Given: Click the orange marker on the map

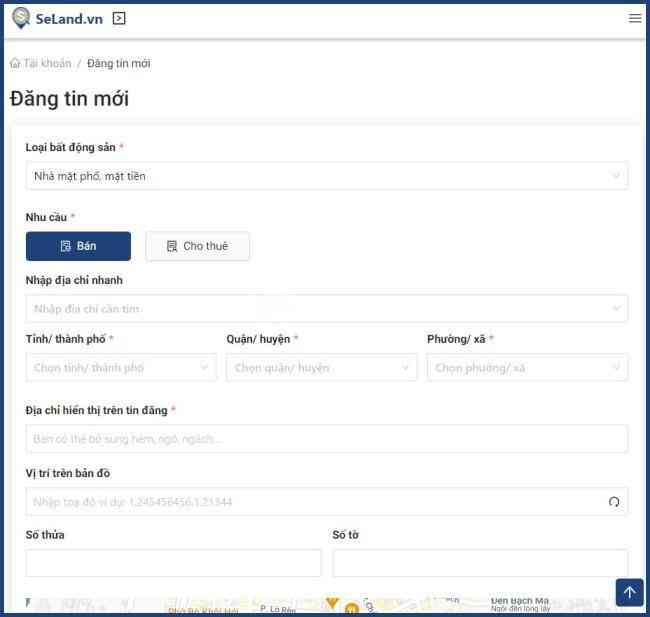Looking at the screenshot, I should [x=332, y=602].
